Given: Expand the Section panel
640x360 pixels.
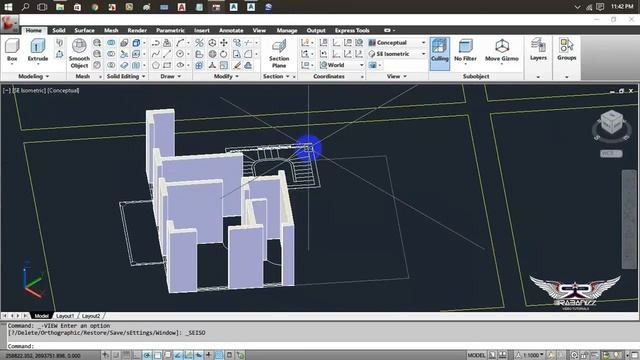Looking at the screenshot, I should click(276, 76).
